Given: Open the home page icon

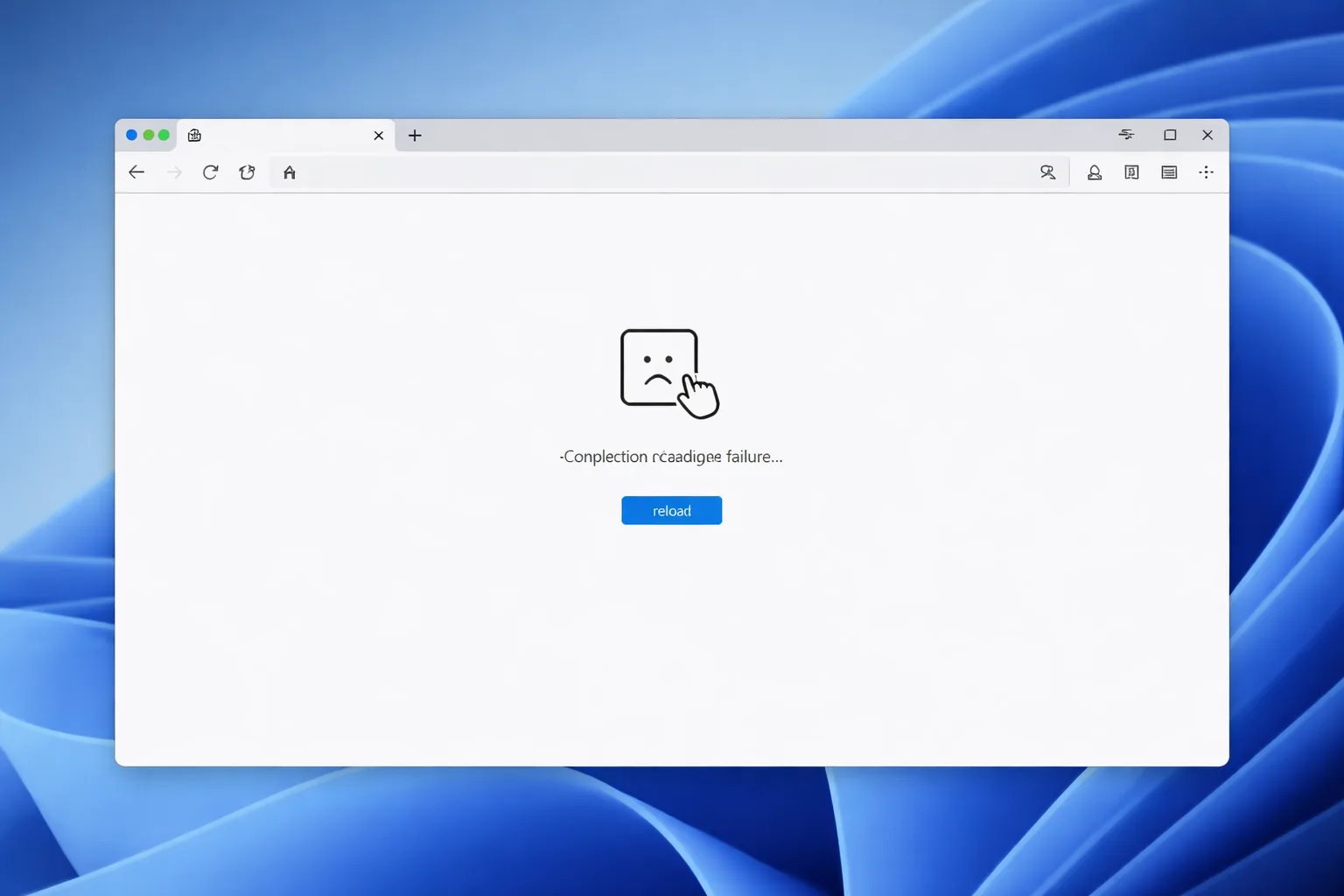Looking at the screenshot, I should click(x=290, y=172).
